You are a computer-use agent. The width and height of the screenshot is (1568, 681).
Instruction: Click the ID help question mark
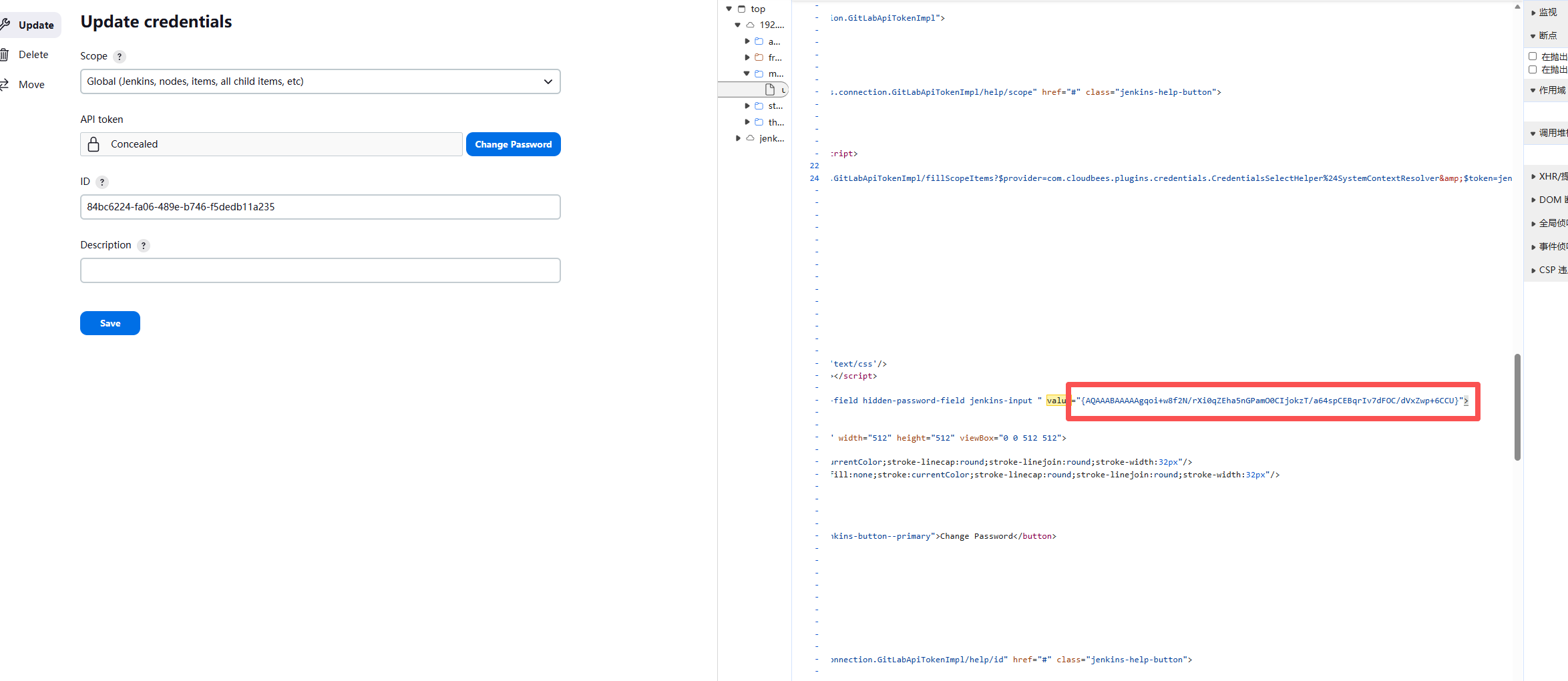(x=102, y=182)
